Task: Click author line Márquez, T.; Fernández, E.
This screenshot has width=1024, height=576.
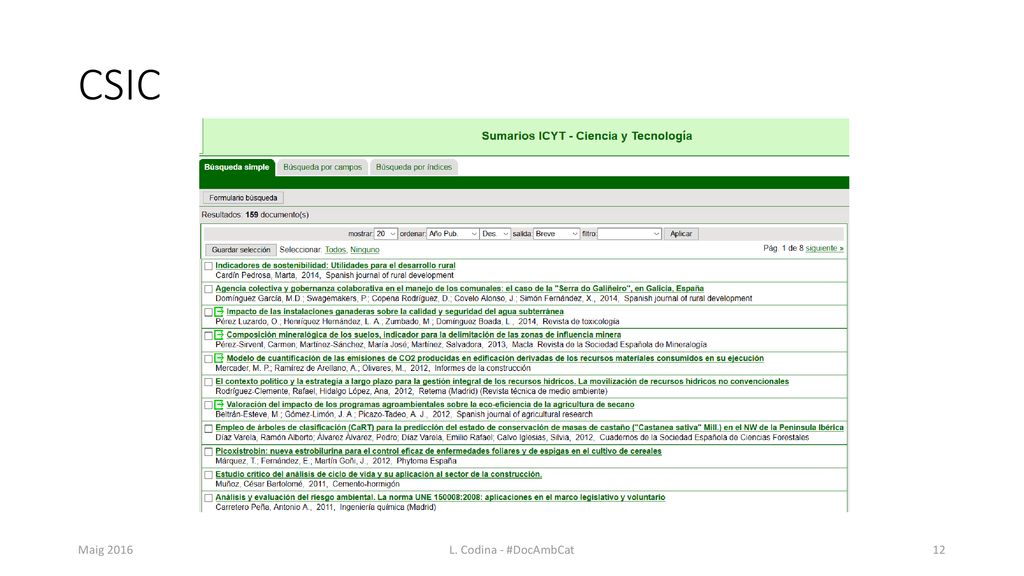Action: pyautogui.click(x=336, y=461)
